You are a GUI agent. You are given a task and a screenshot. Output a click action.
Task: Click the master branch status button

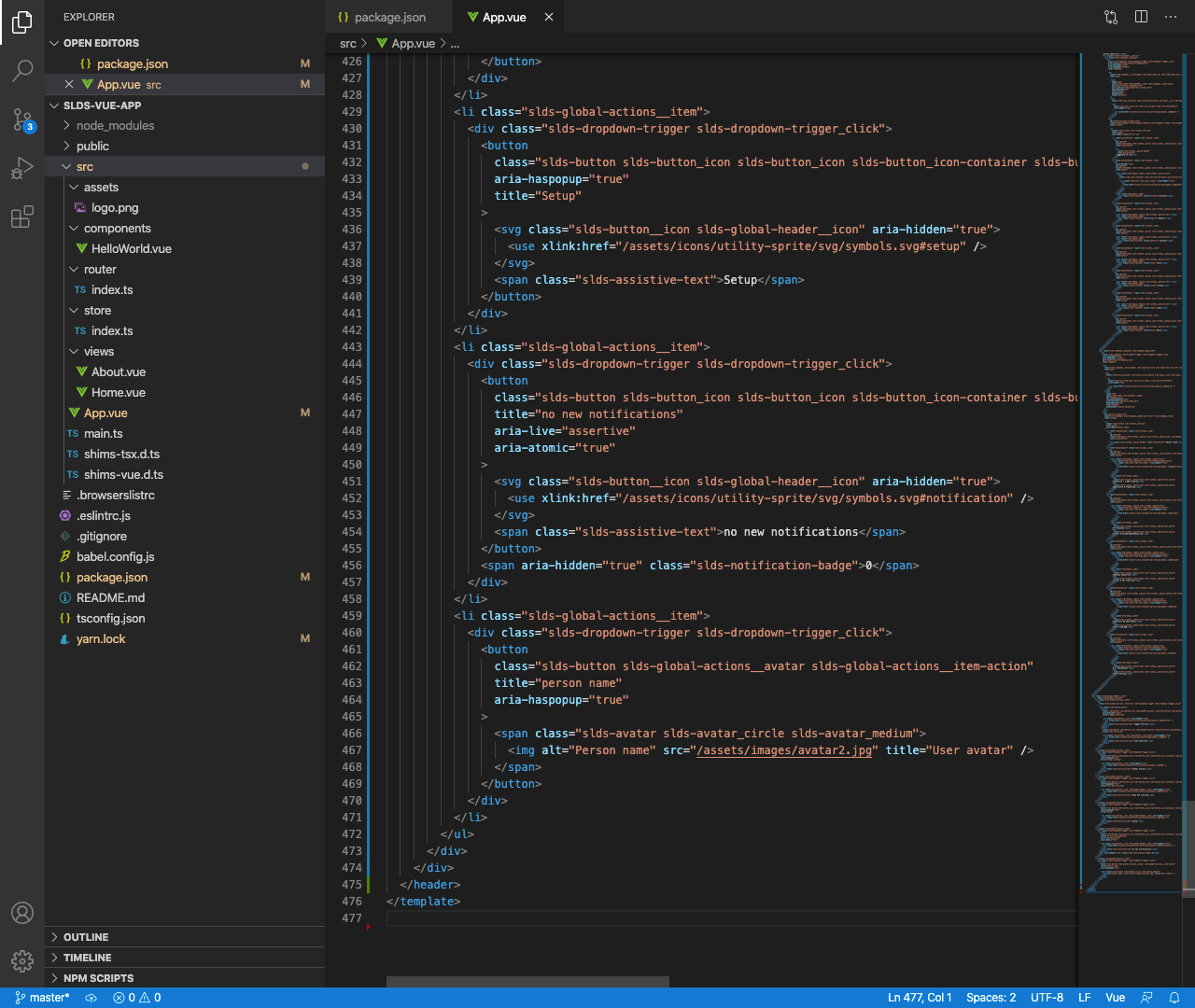coord(43,998)
